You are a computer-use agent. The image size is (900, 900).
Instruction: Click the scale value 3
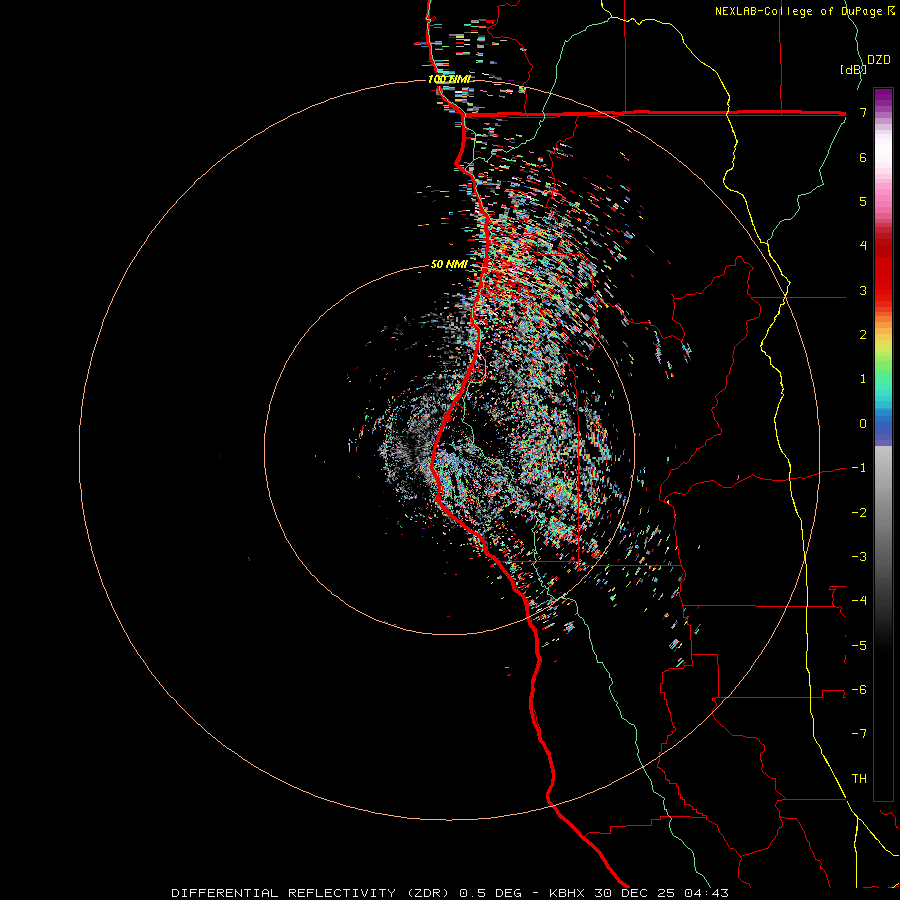(x=863, y=290)
